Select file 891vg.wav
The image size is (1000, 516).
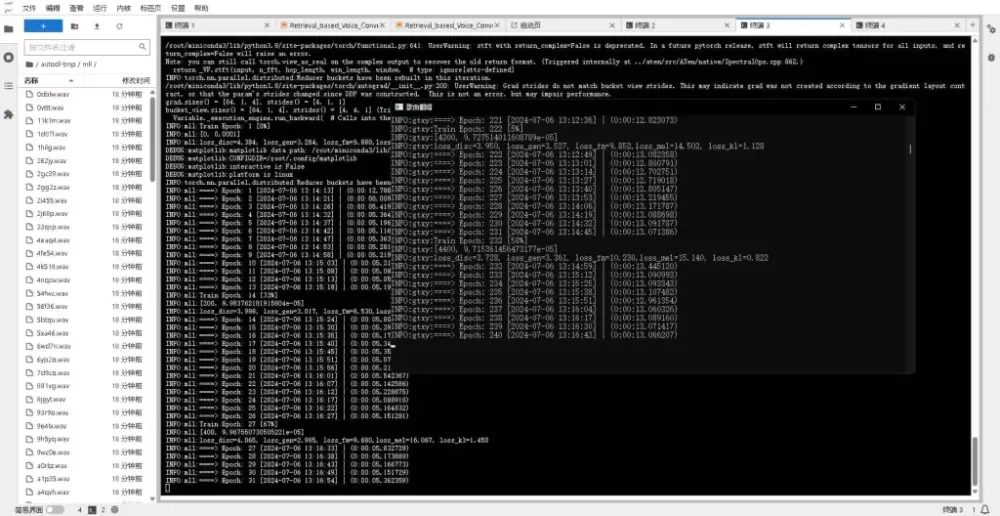tap(52, 386)
